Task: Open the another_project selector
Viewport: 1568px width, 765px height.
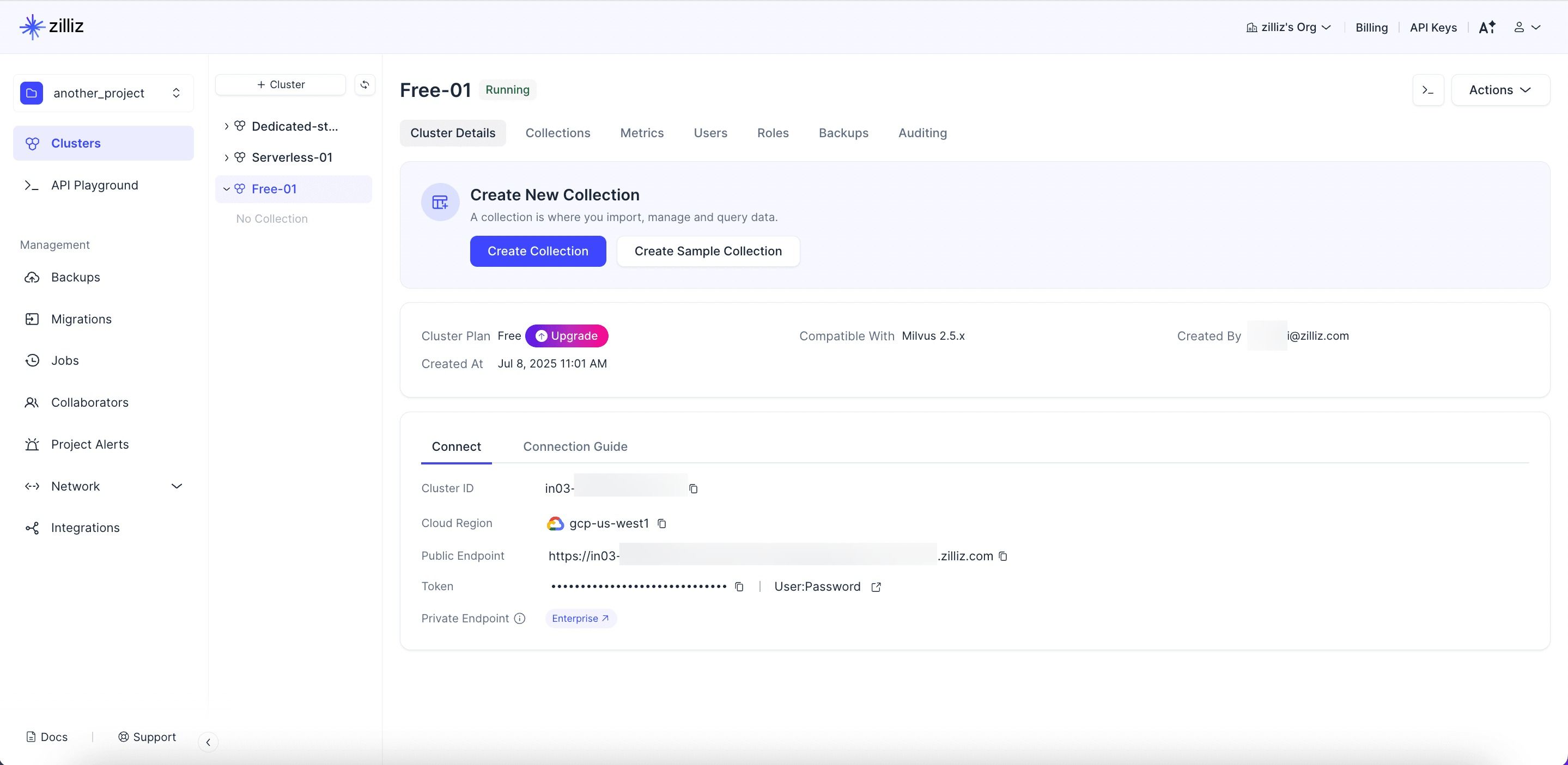Action: pyautogui.click(x=104, y=93)
